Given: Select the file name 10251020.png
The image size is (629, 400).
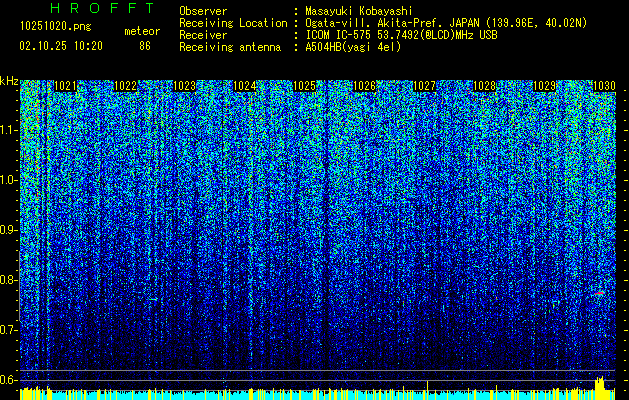Looking at the screenshot, I should pyautogui.click(x=55, y=27).
